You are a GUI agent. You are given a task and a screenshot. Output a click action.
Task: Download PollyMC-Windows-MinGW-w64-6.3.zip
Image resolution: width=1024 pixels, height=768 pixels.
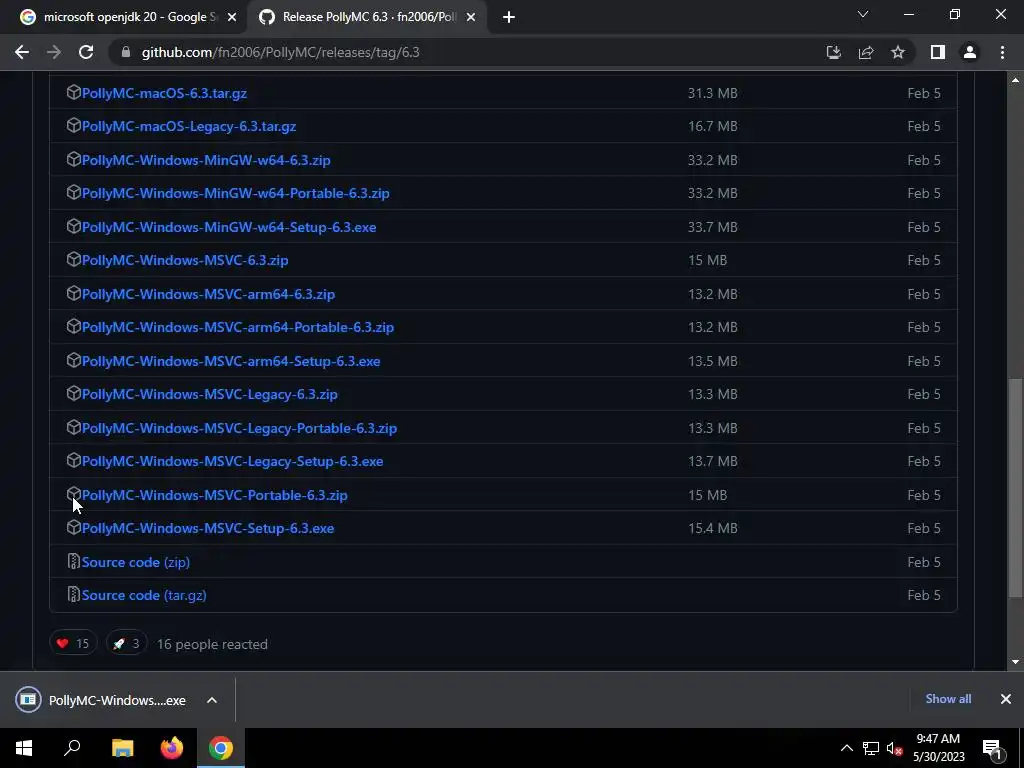pyautogui.click(x=206, y=160)
